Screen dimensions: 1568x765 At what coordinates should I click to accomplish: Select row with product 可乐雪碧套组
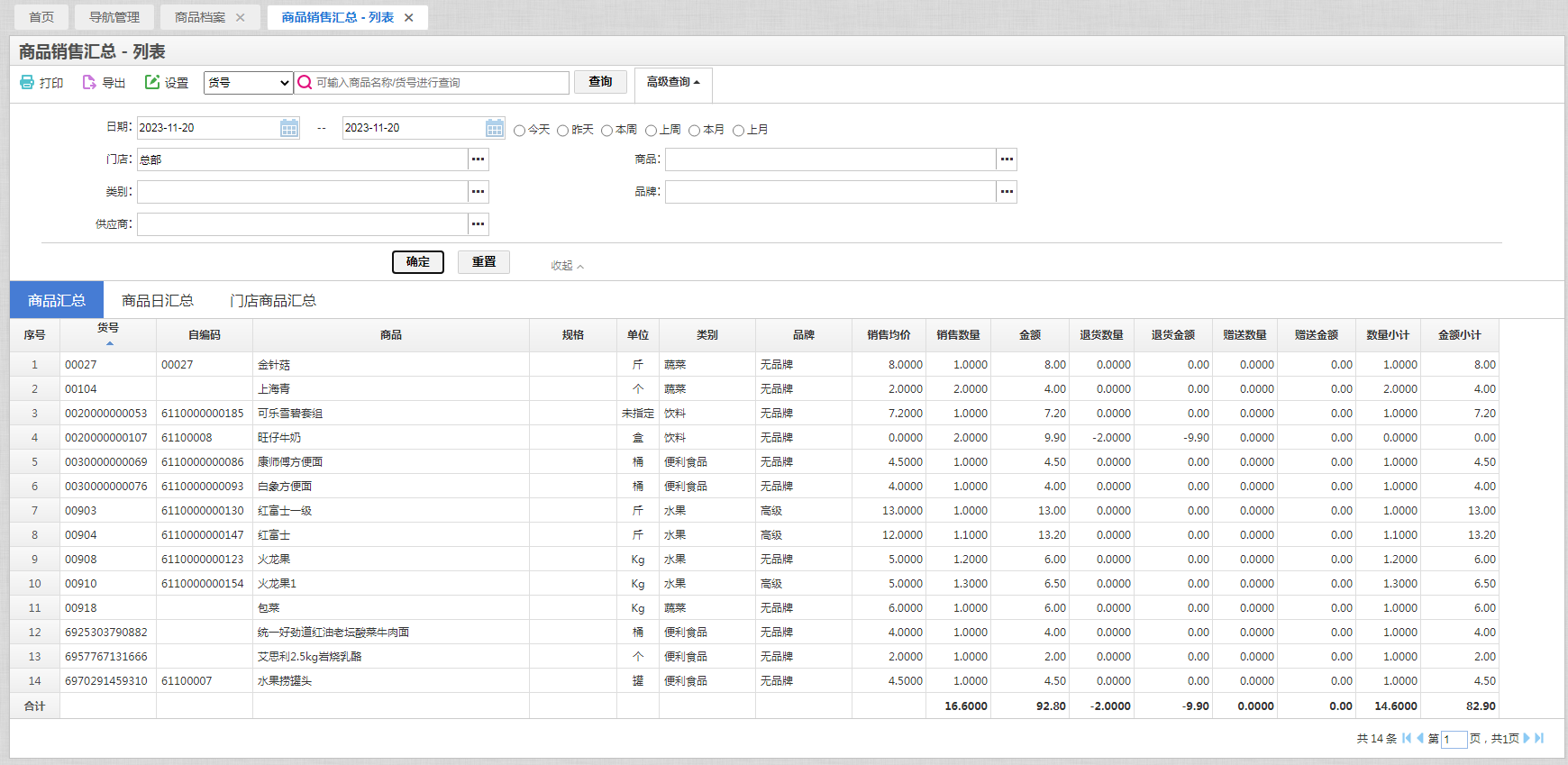(x=754, y=414)
